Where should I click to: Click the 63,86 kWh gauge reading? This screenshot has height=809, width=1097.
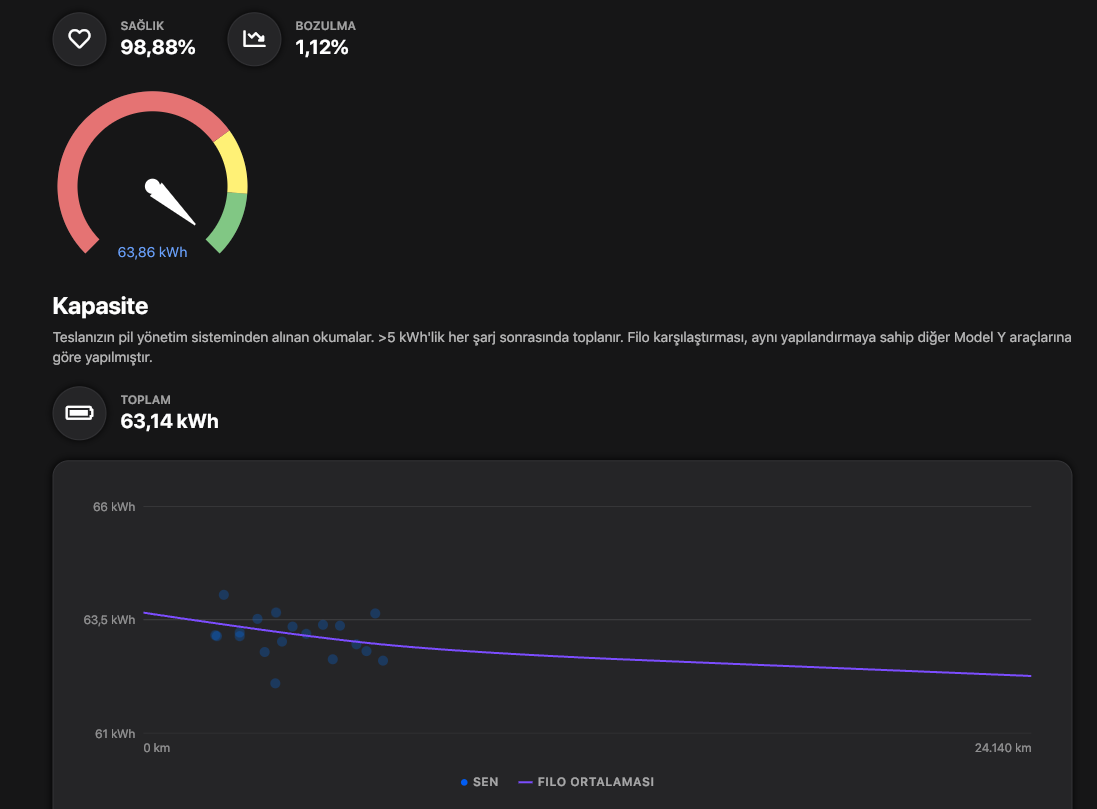click(x=152, y=253)
